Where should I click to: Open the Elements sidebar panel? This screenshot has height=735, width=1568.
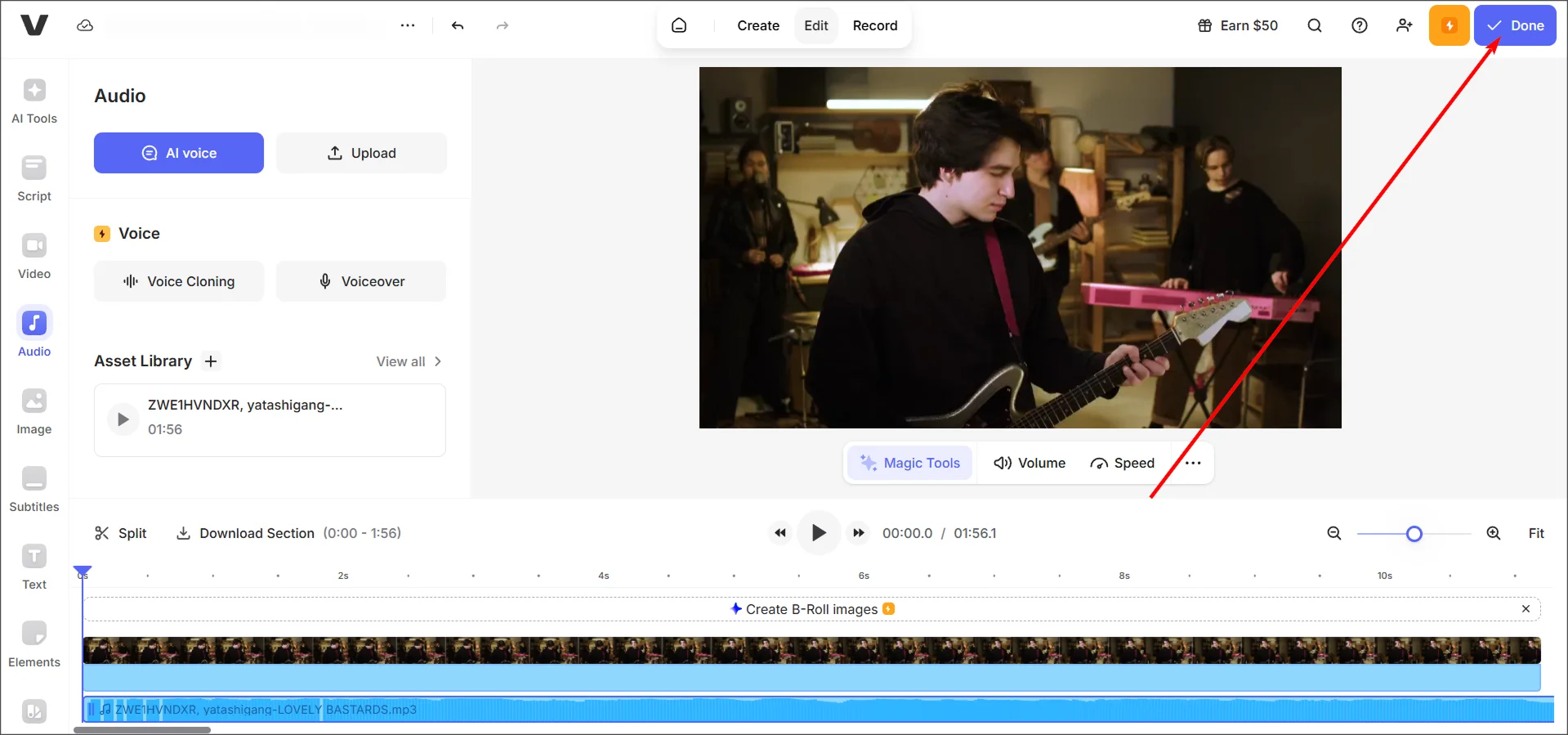[x=34, y=645]
